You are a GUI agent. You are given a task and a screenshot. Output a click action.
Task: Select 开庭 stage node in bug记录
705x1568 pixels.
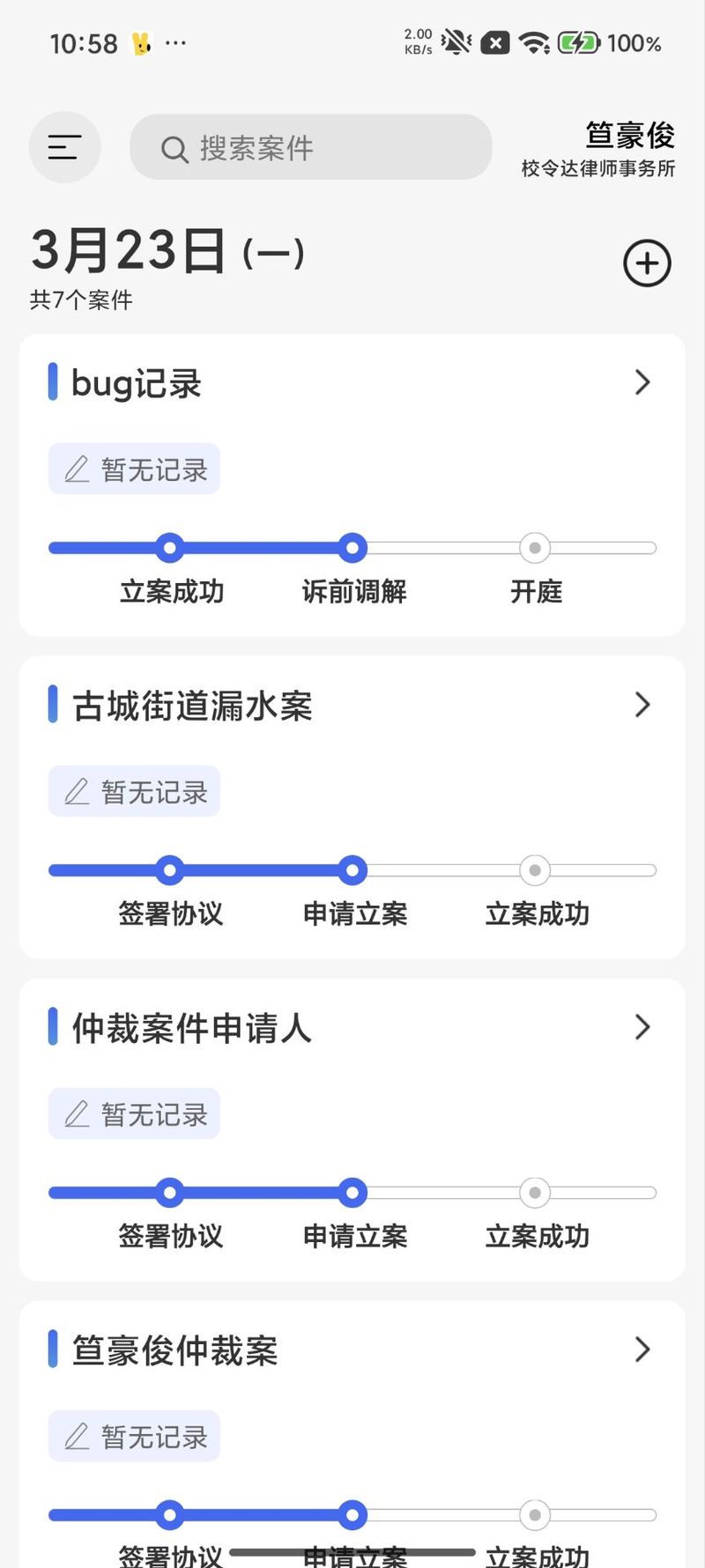pos(535,548)
